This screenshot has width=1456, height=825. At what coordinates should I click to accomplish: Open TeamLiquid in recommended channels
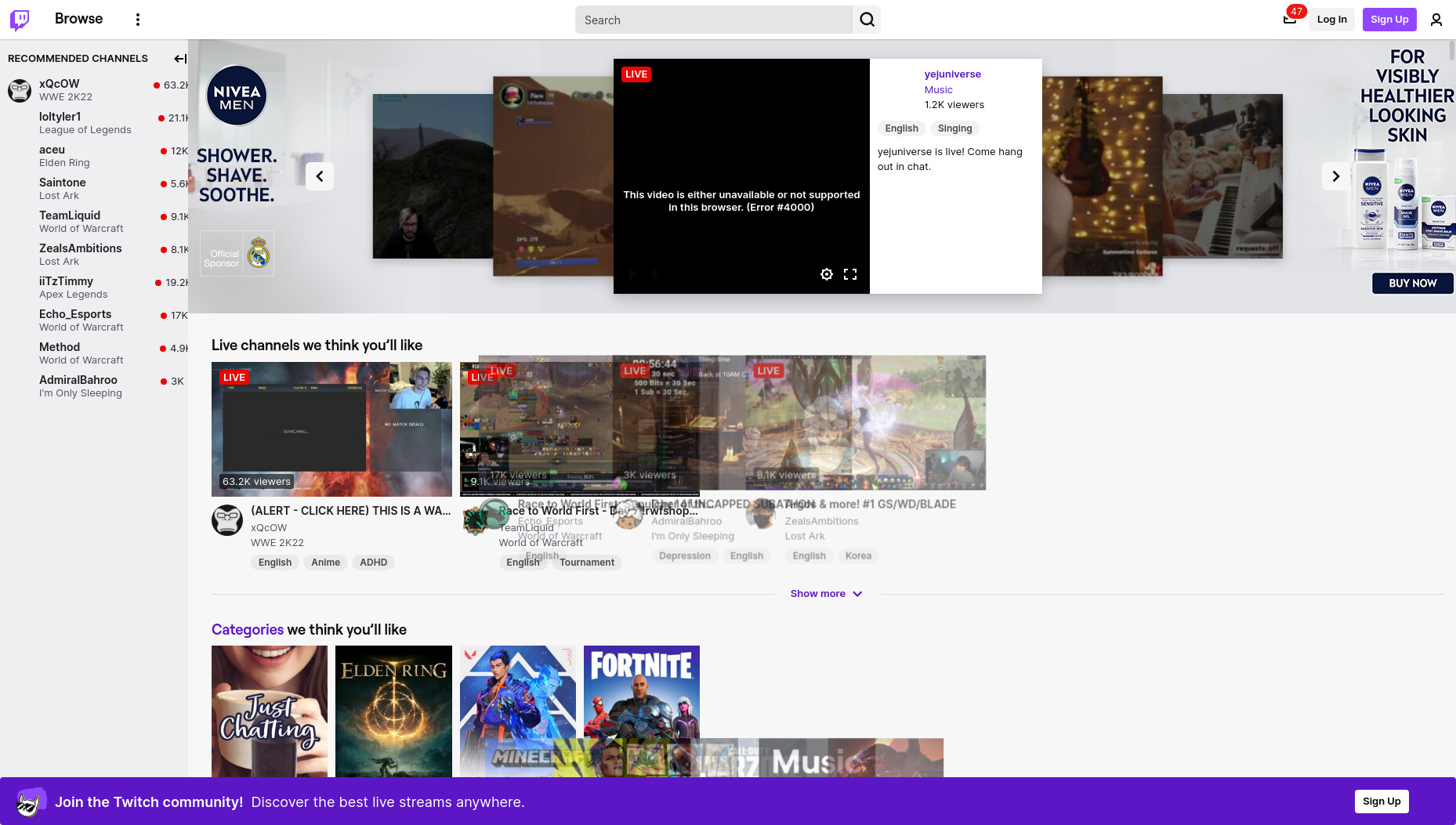(x=94, y=222)
